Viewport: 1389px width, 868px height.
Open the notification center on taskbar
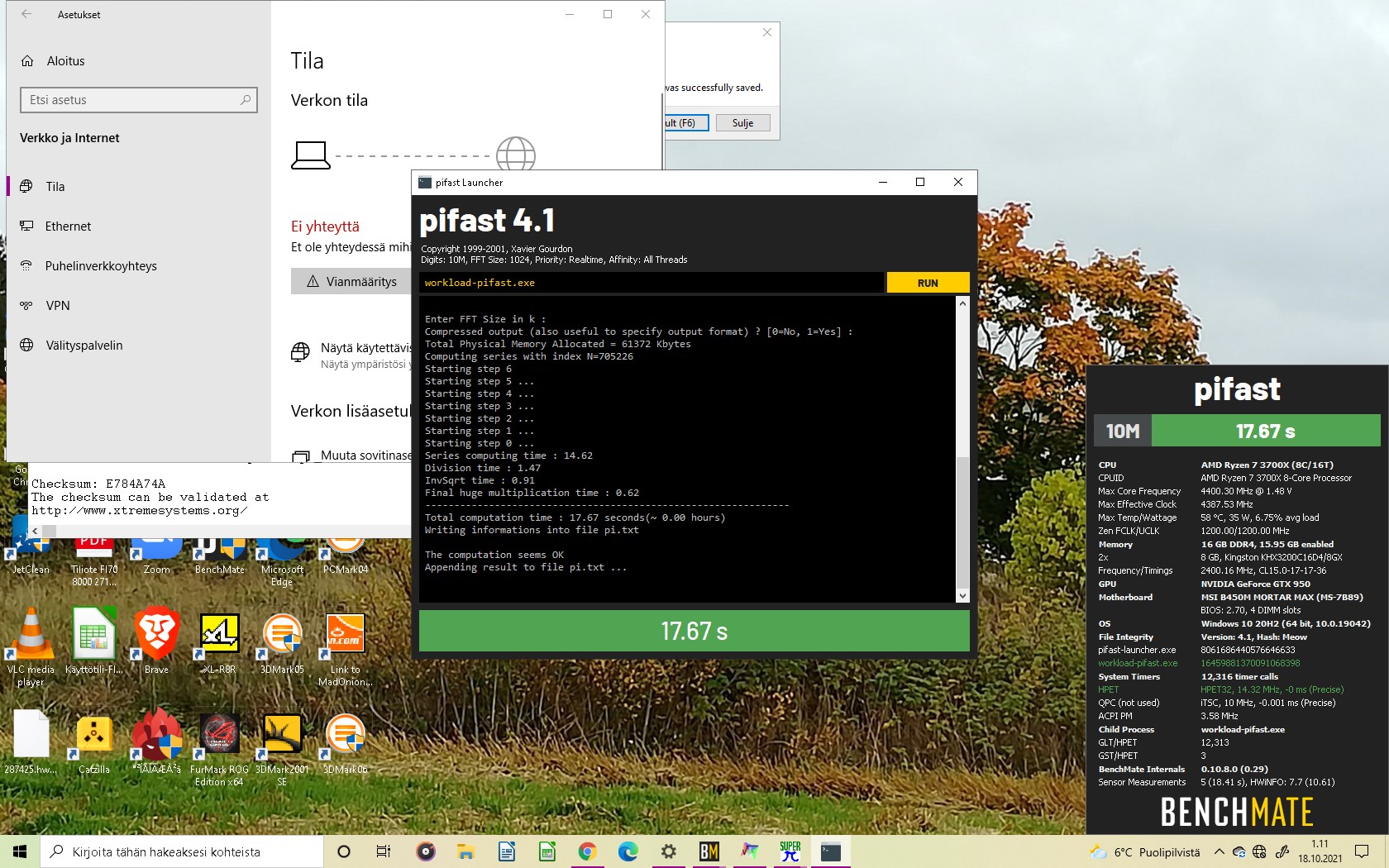click(1362, 851)
